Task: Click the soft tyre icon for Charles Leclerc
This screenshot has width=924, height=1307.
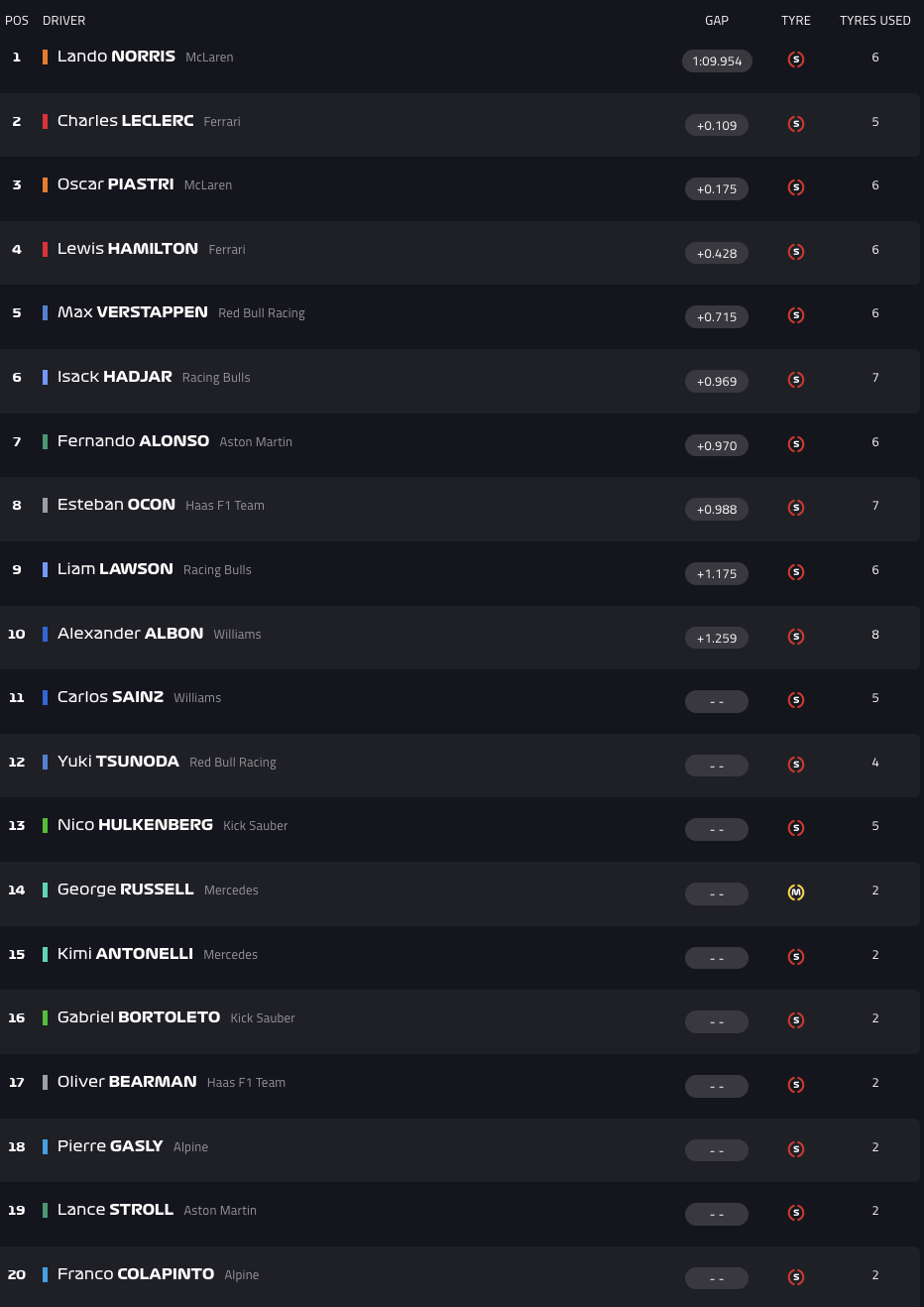Action: (x=795, y=124)
